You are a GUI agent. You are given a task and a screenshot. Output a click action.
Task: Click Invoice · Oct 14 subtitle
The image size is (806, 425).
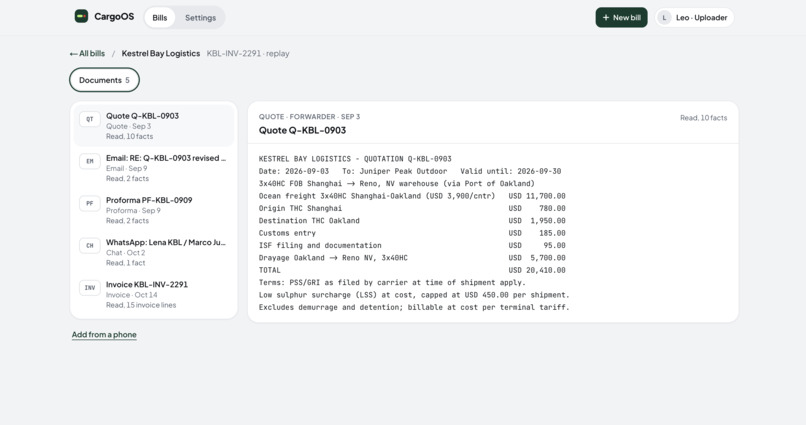pos(132,295)
